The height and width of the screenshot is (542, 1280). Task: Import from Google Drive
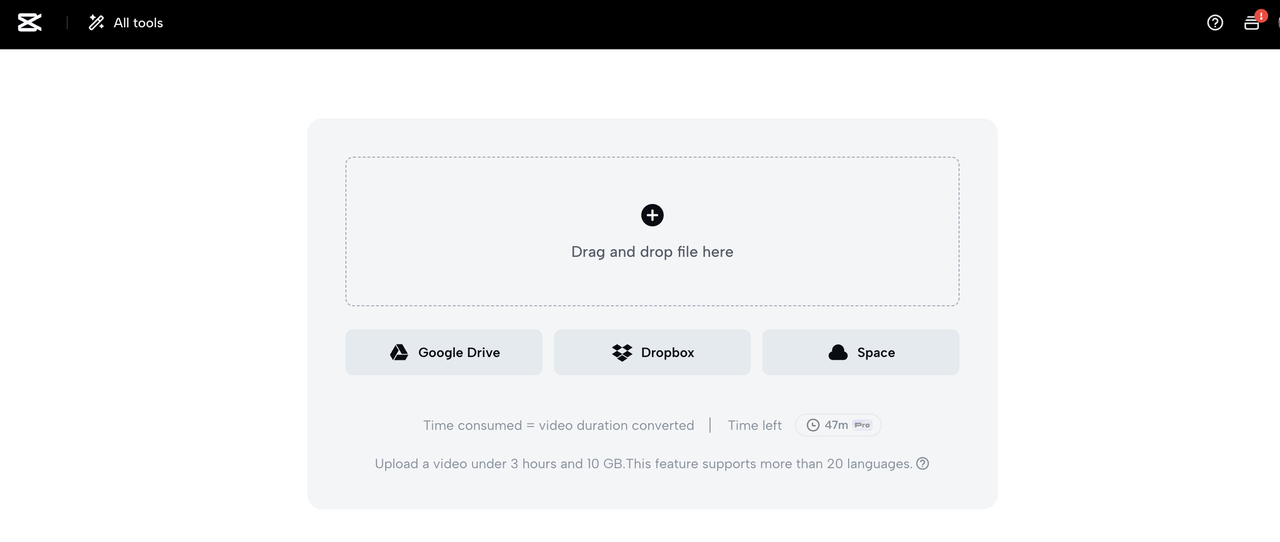coord(444,352)
